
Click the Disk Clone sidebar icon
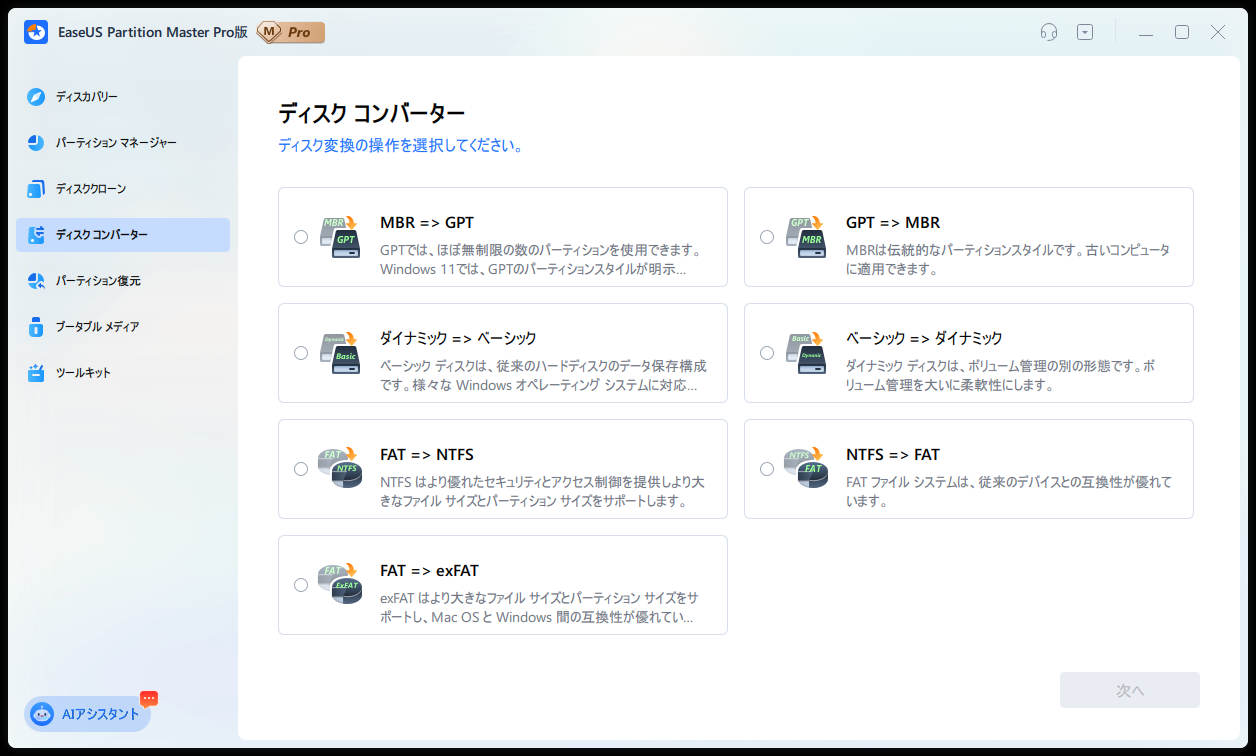(x=37, y=189)
